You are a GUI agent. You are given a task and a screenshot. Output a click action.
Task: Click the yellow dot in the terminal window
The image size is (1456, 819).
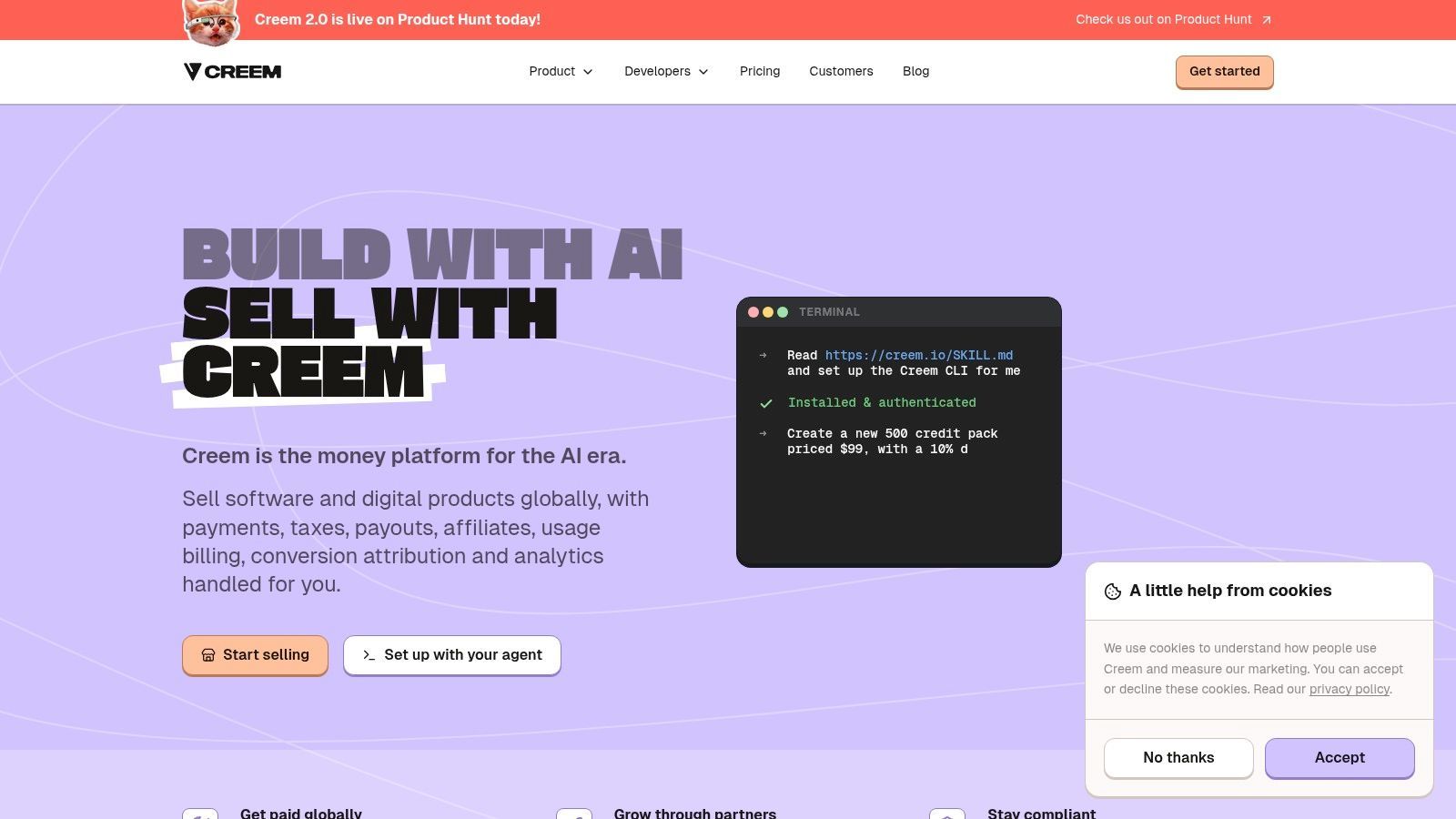(768, 312)
